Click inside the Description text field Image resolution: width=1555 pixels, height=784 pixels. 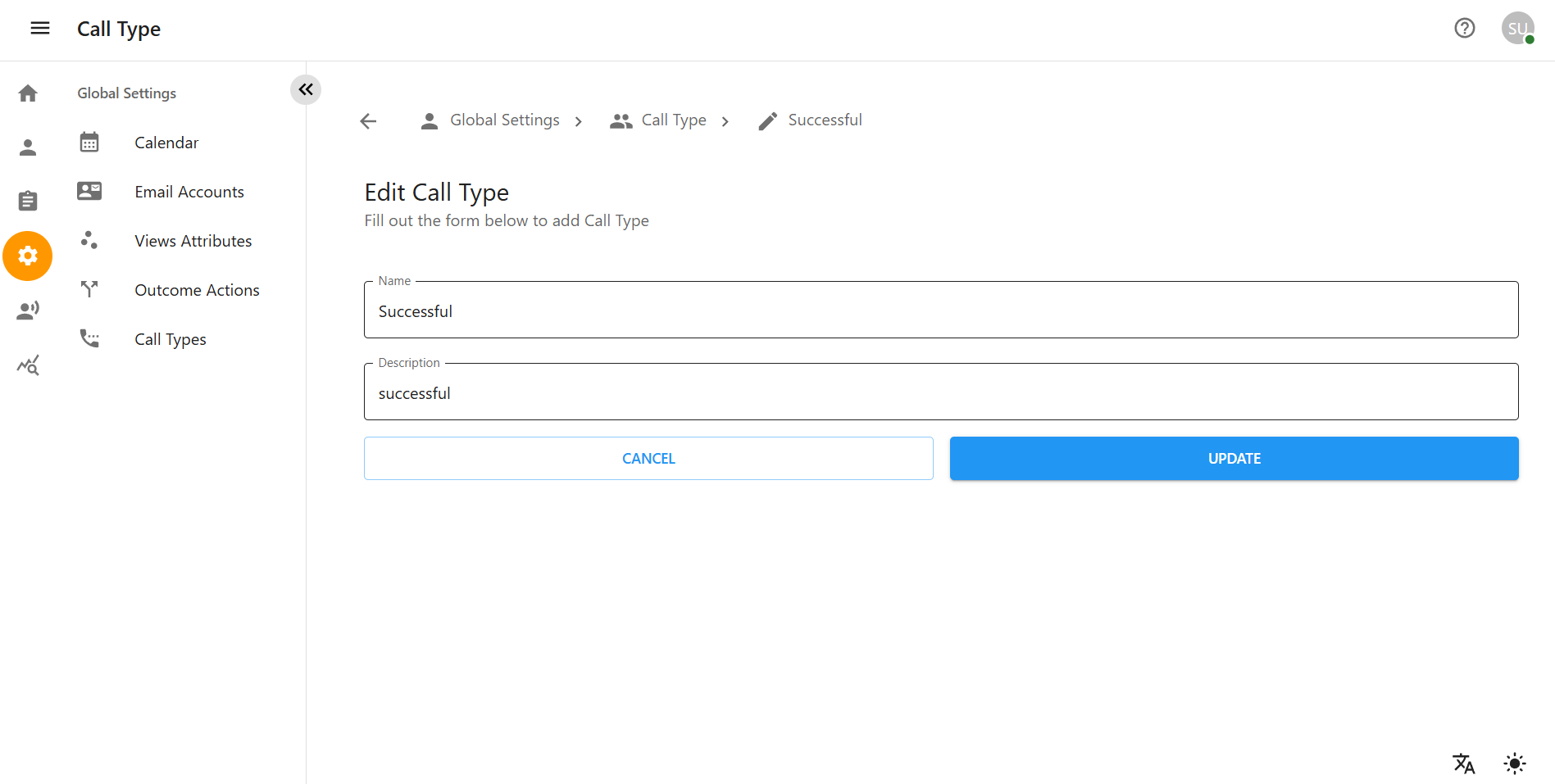click(x=941, y=392)
